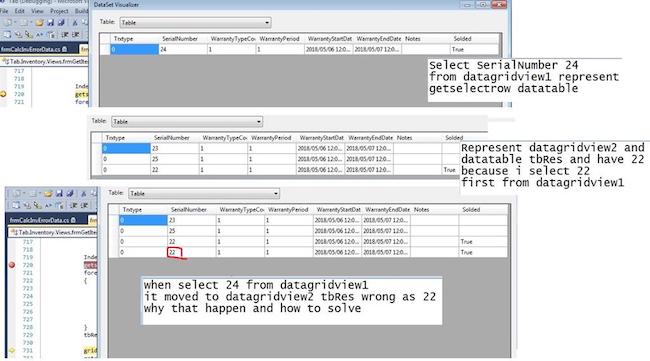Image resolution: width=650 pixels, height=361 pixels.
Task: Select WarrantyStartDate cell in top grid row
Action: click(x=329, y=49)
